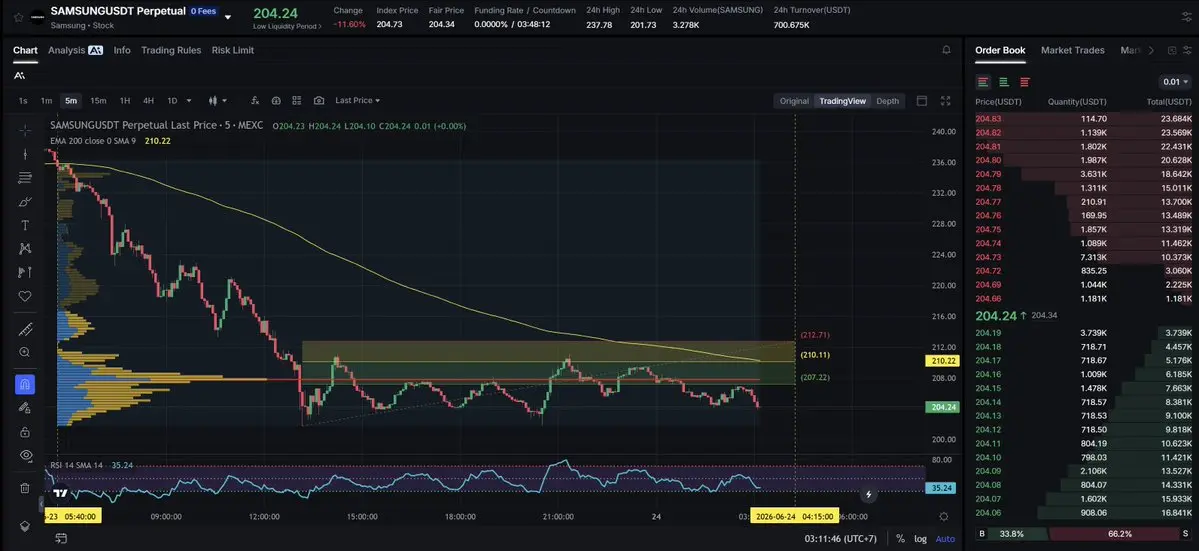Click the order book popout icon beside chevron

(x=1171, y=50)
